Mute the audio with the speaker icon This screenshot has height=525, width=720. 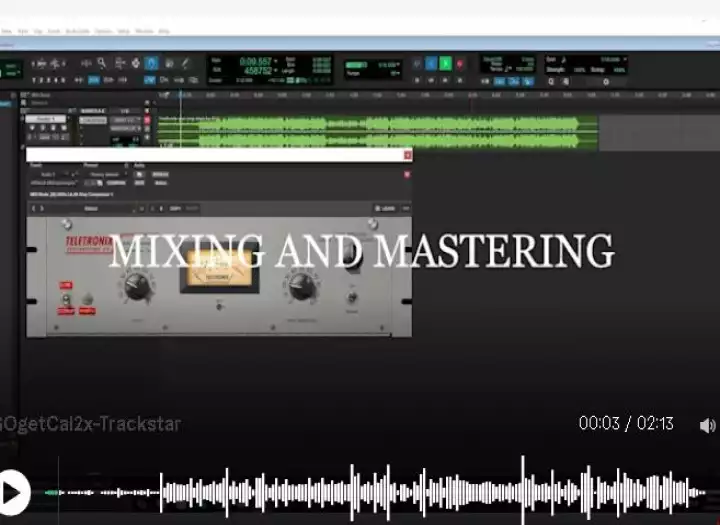(707, 425)
